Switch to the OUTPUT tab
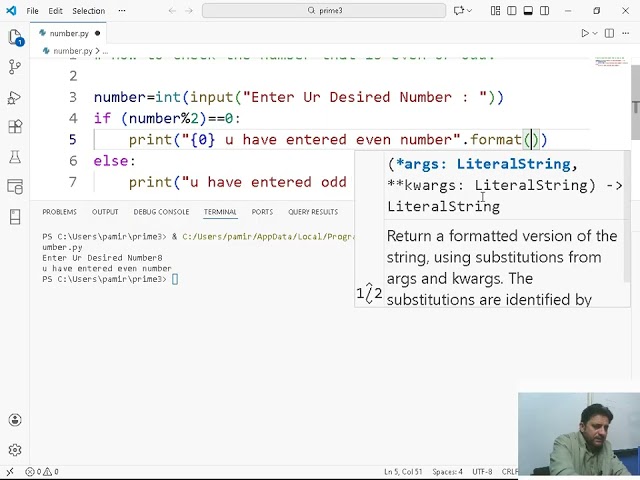Screen dimensions: 640x480 pyautogui.click(x=105, y=212)
